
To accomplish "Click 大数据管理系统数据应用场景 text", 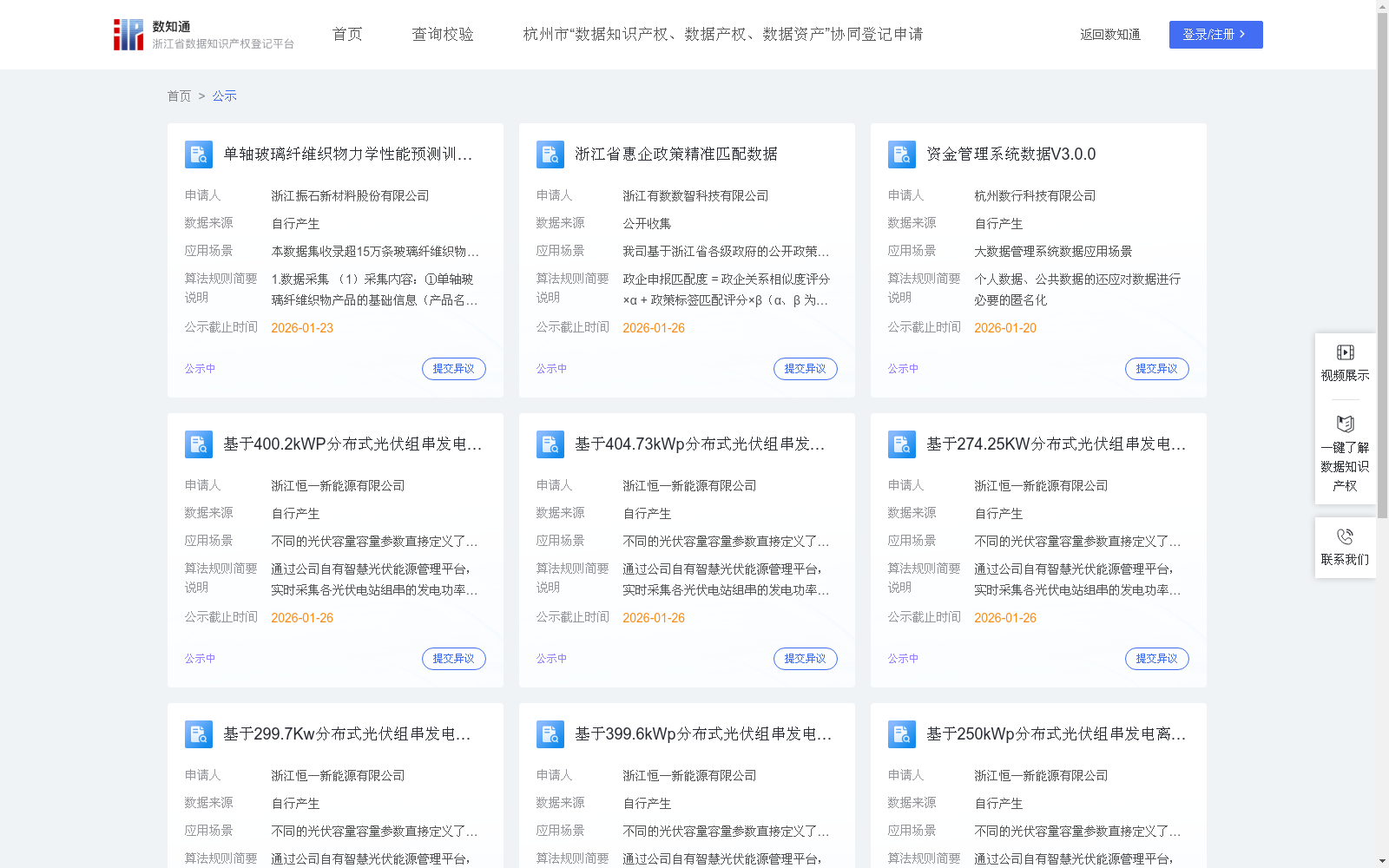I will point(1053,252).
